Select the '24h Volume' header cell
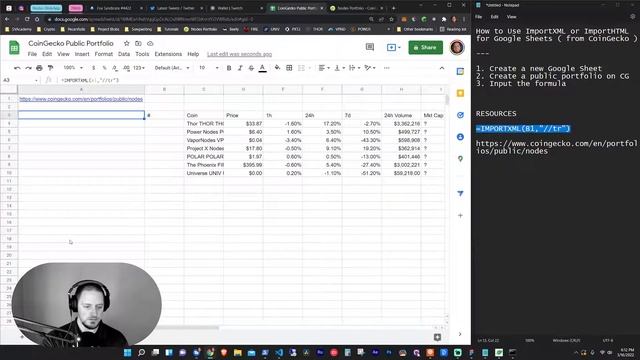This screenshot has height=360, width=640. pos(401,115)
